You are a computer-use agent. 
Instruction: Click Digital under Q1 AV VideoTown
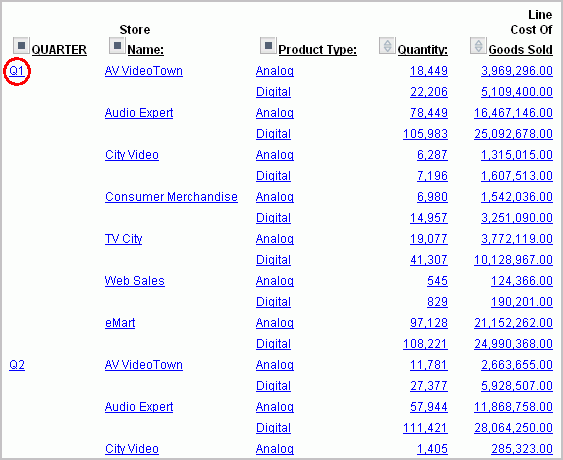(x=273, y=92)
